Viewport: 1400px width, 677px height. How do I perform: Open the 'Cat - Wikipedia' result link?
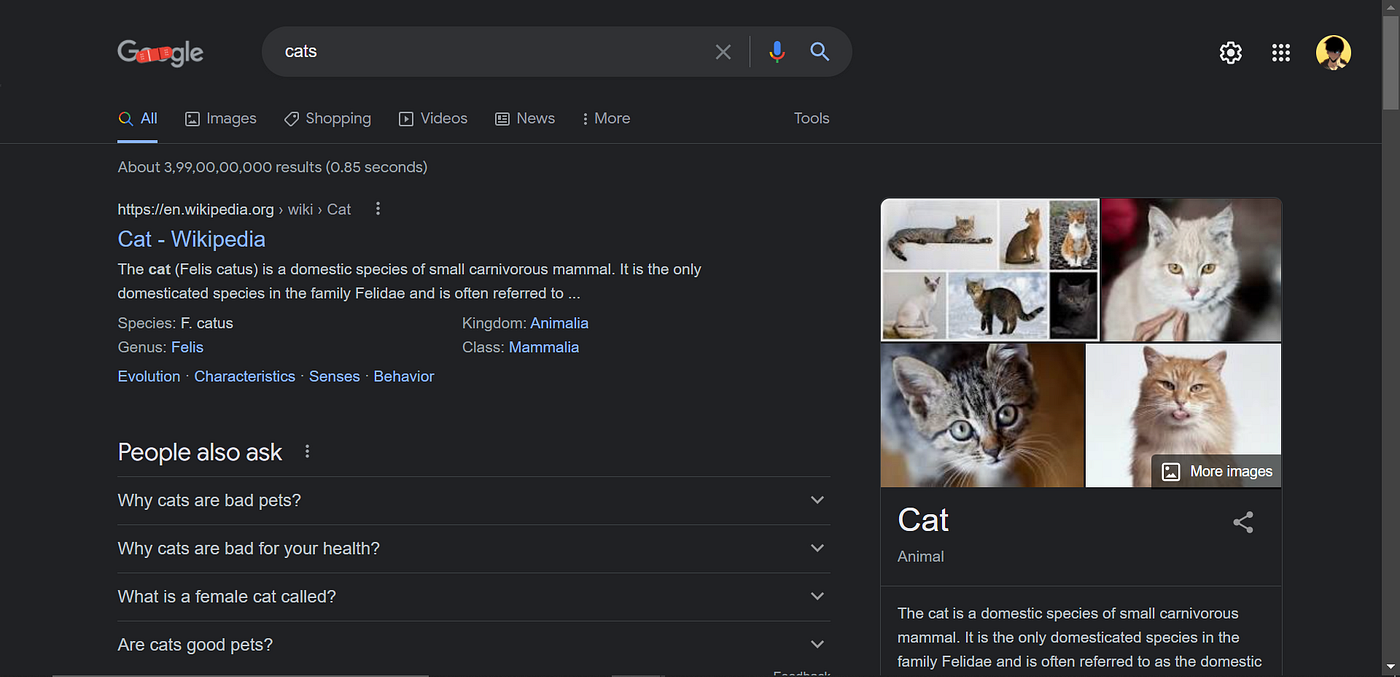(x=191, y=239)
